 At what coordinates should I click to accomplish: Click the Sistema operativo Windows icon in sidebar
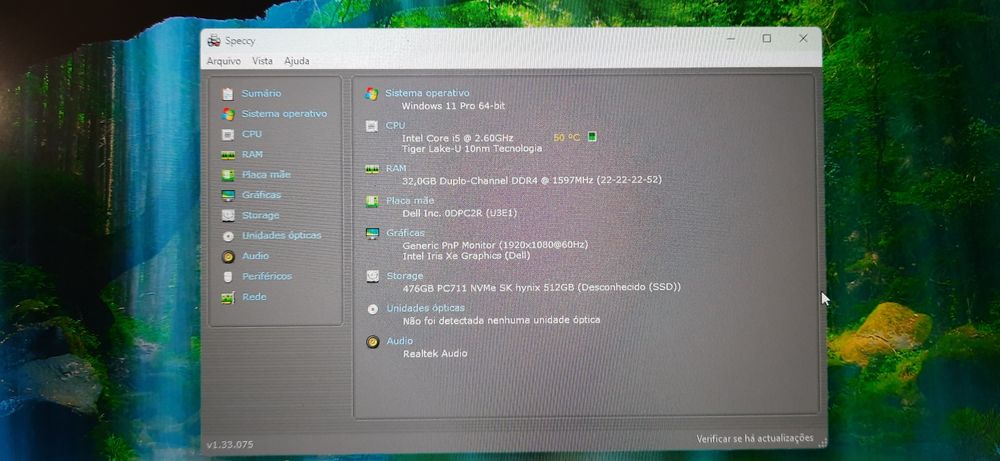228,114
